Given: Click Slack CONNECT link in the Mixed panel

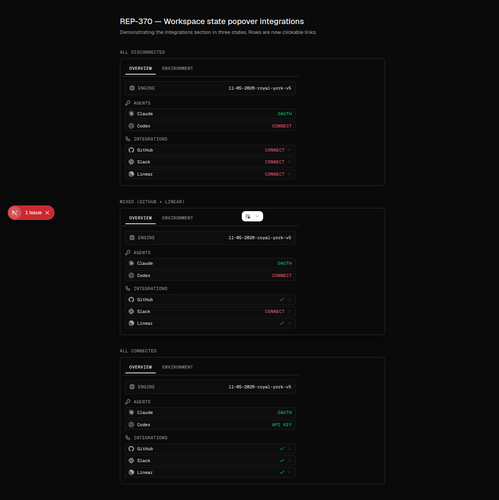Looking at the screenshot, I should [x=275, y=311].
